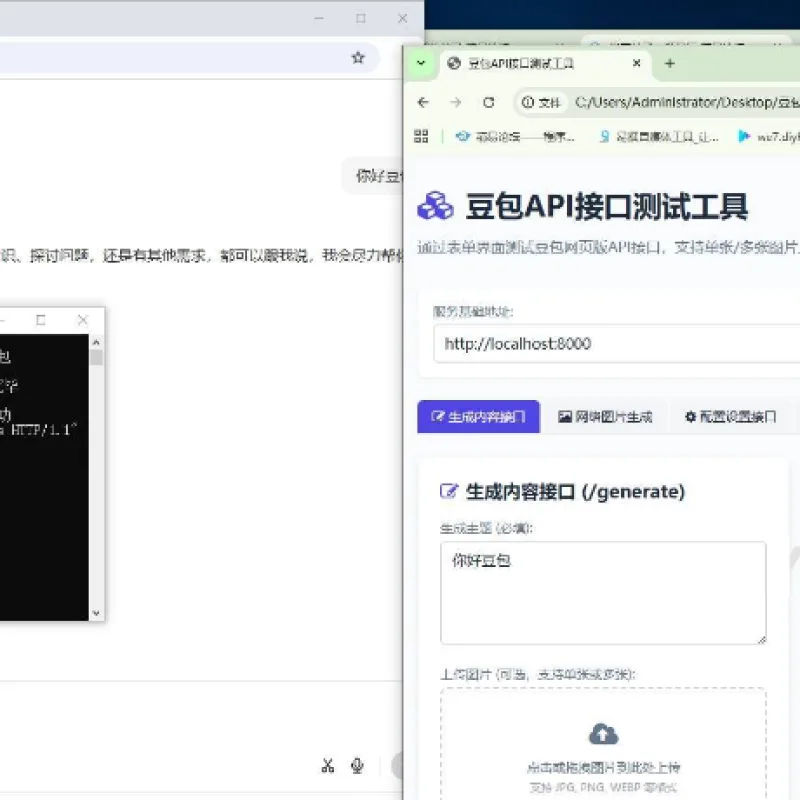Screen dimensions: 800x800
Task: Click the image upload drop zone text
Action: 603,767
